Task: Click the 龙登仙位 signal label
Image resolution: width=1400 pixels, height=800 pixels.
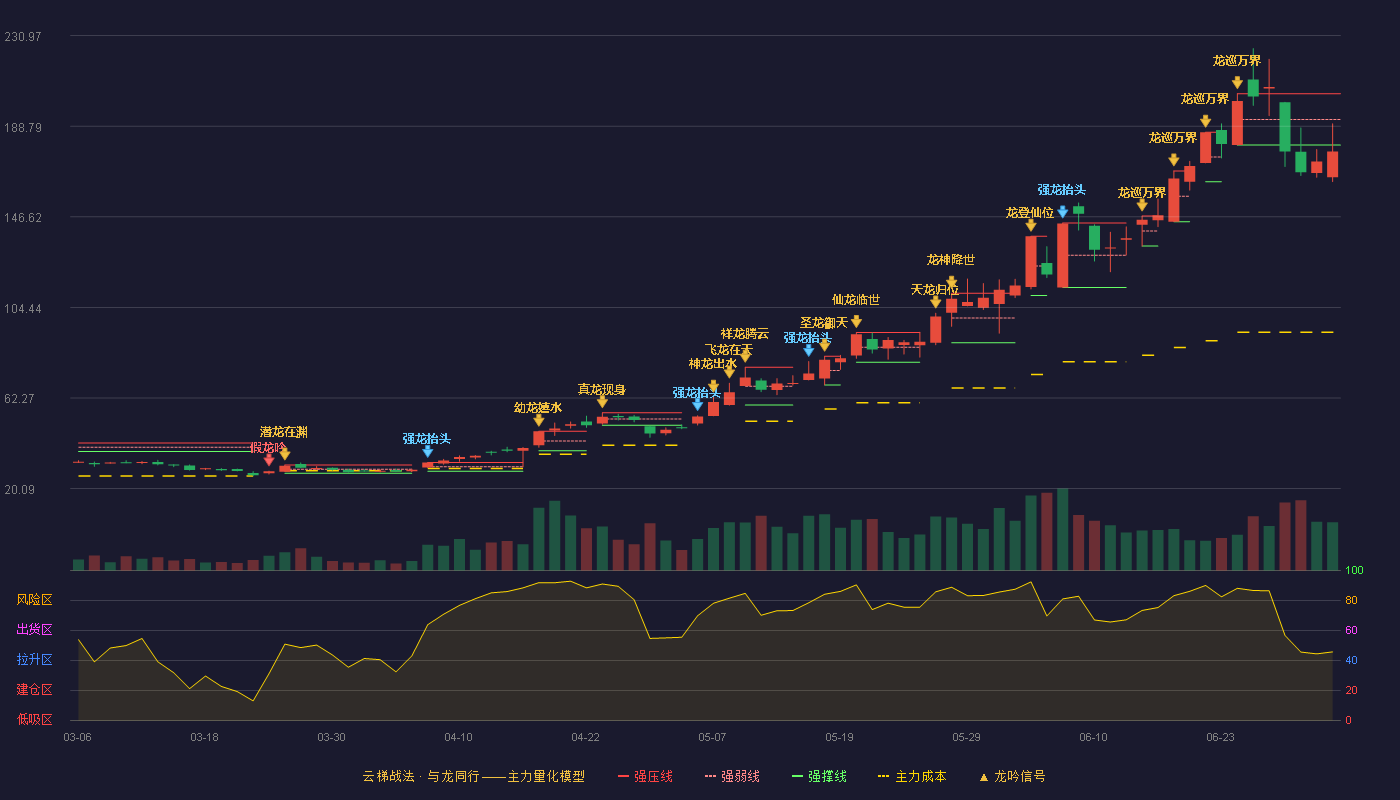Action: 1030,212
